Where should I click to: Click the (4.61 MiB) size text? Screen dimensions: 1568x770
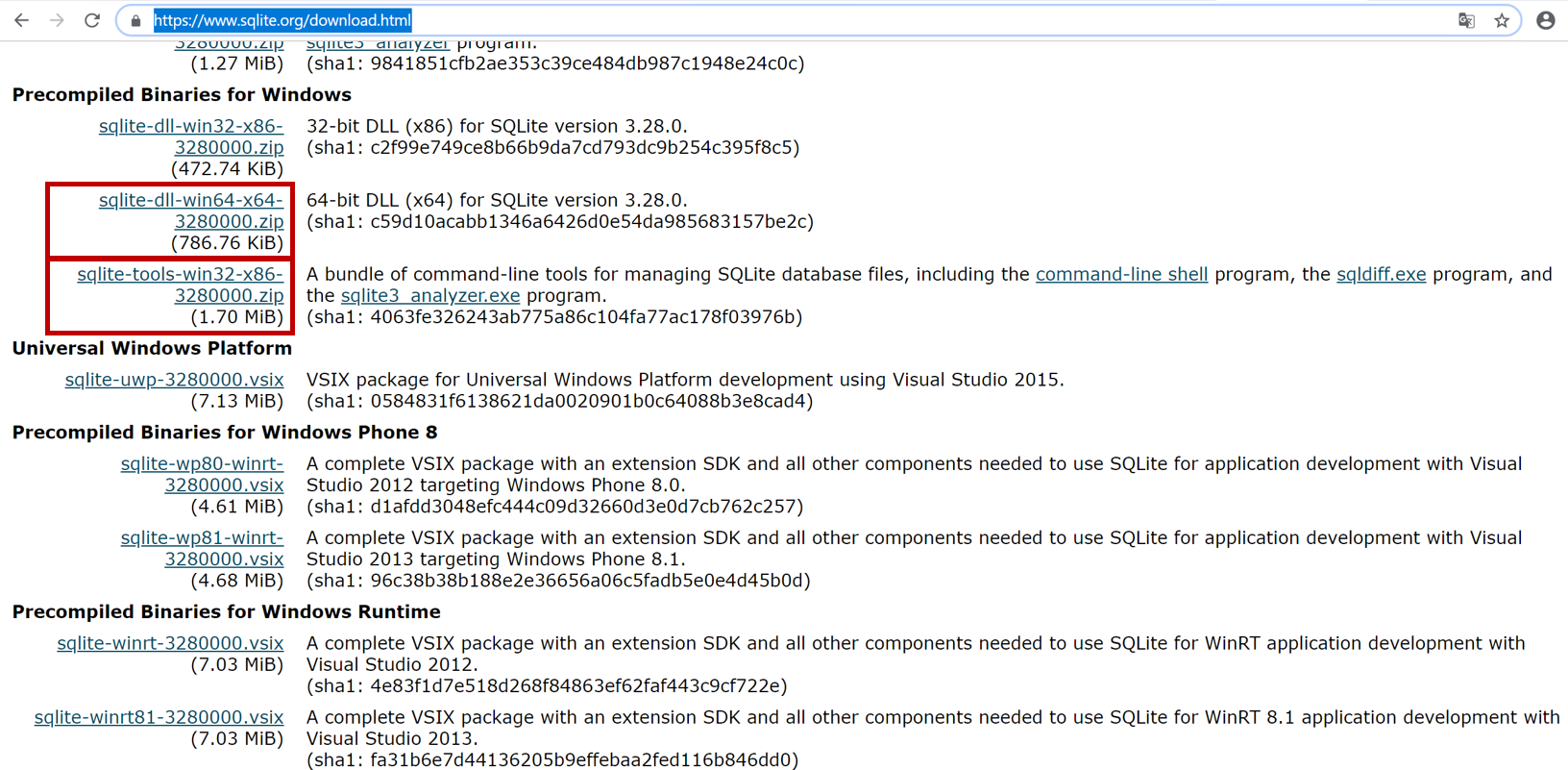237,507
